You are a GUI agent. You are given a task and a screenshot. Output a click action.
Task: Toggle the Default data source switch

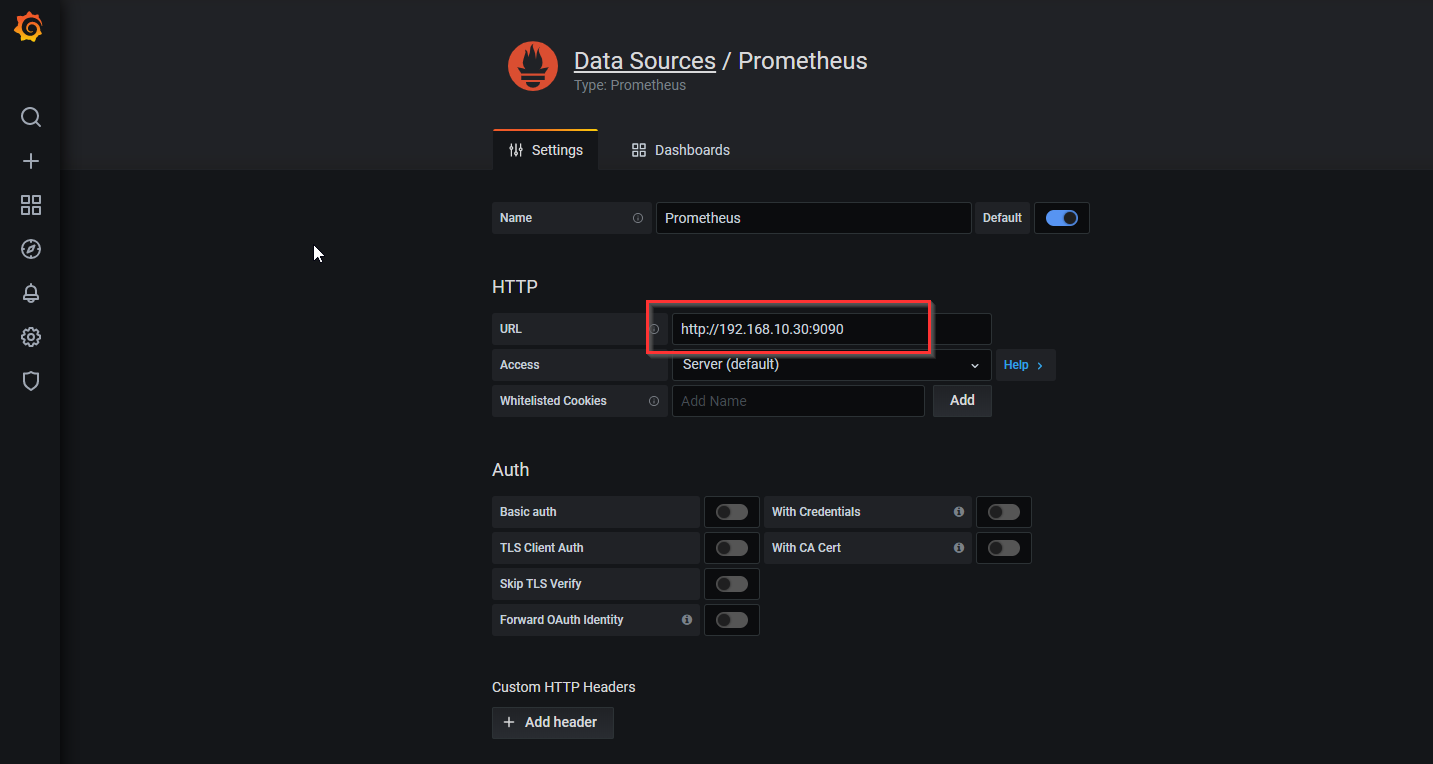[x=1062, y=218]
